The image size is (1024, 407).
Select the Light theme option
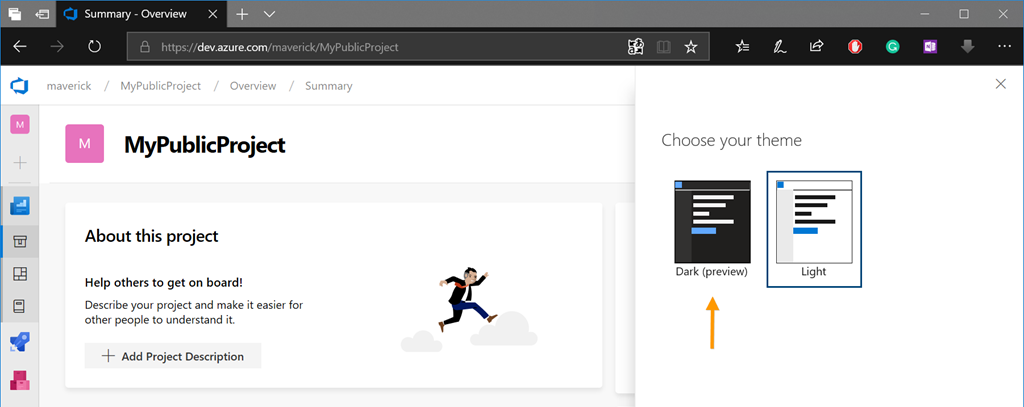814,229
